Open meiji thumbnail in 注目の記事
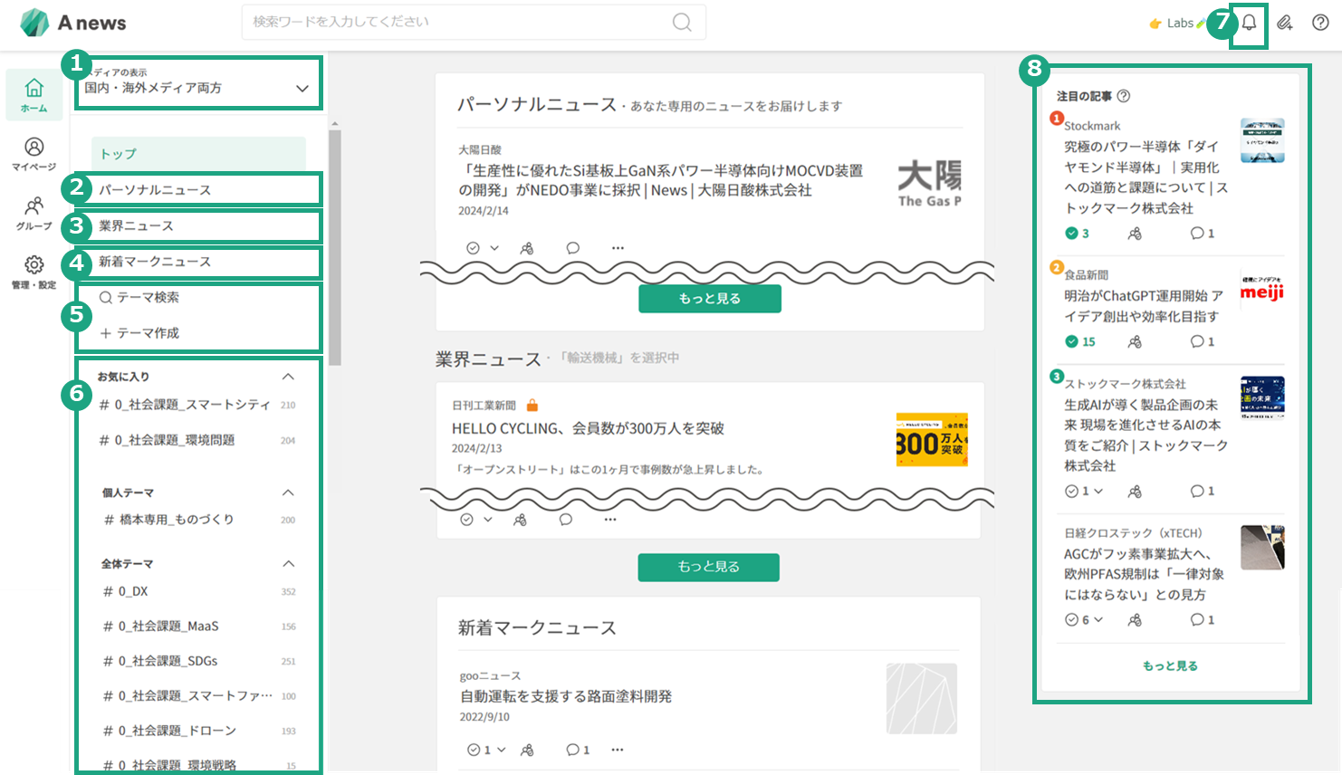Image resolution: width=1342 pixels, height=775 pixels. [x=1262, y=291]
